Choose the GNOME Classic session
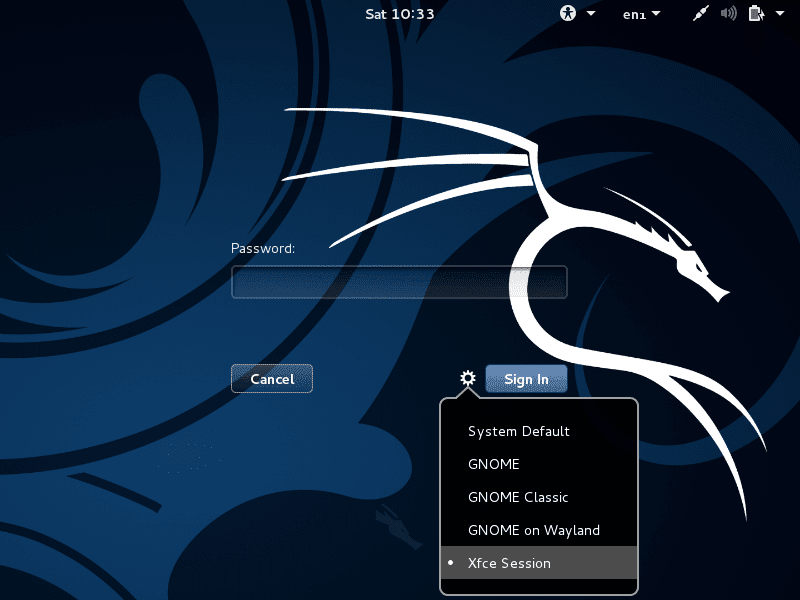 click(x=518, y=497)
